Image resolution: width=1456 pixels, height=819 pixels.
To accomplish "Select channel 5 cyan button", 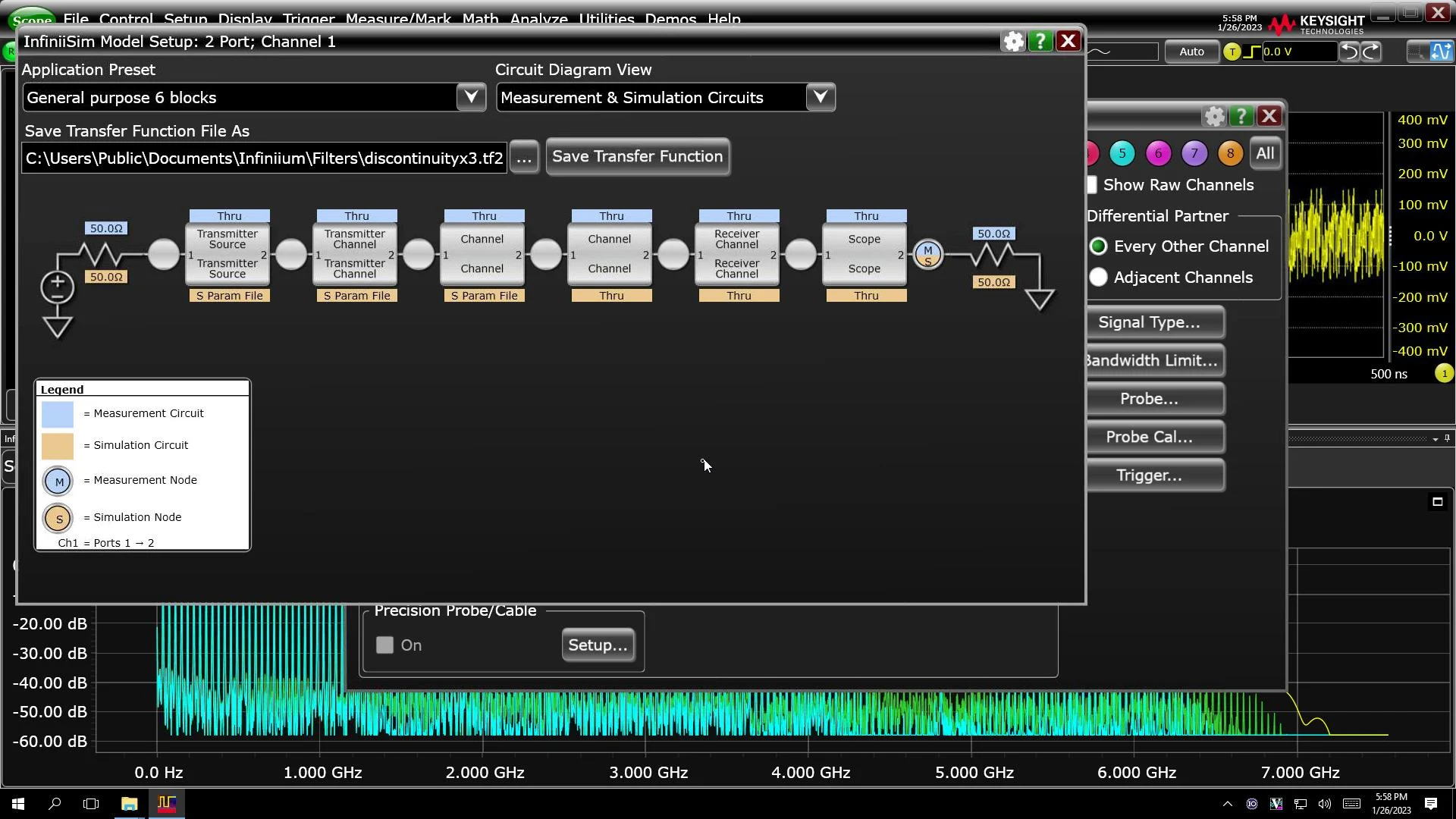I will tap(1122, 154).
